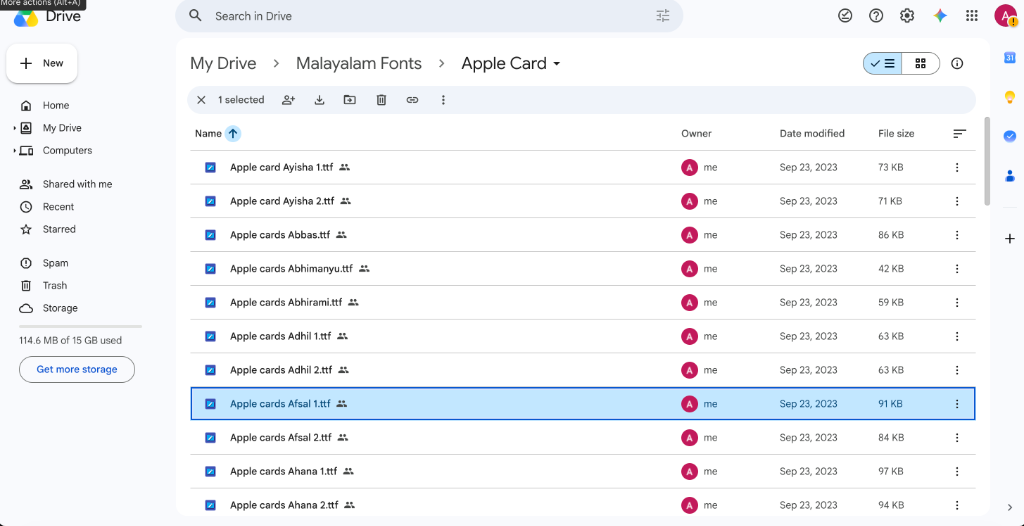Screen dimensions: 1024x526
Task: Clear the selection with the X icon
Action: tap(201, 100)
